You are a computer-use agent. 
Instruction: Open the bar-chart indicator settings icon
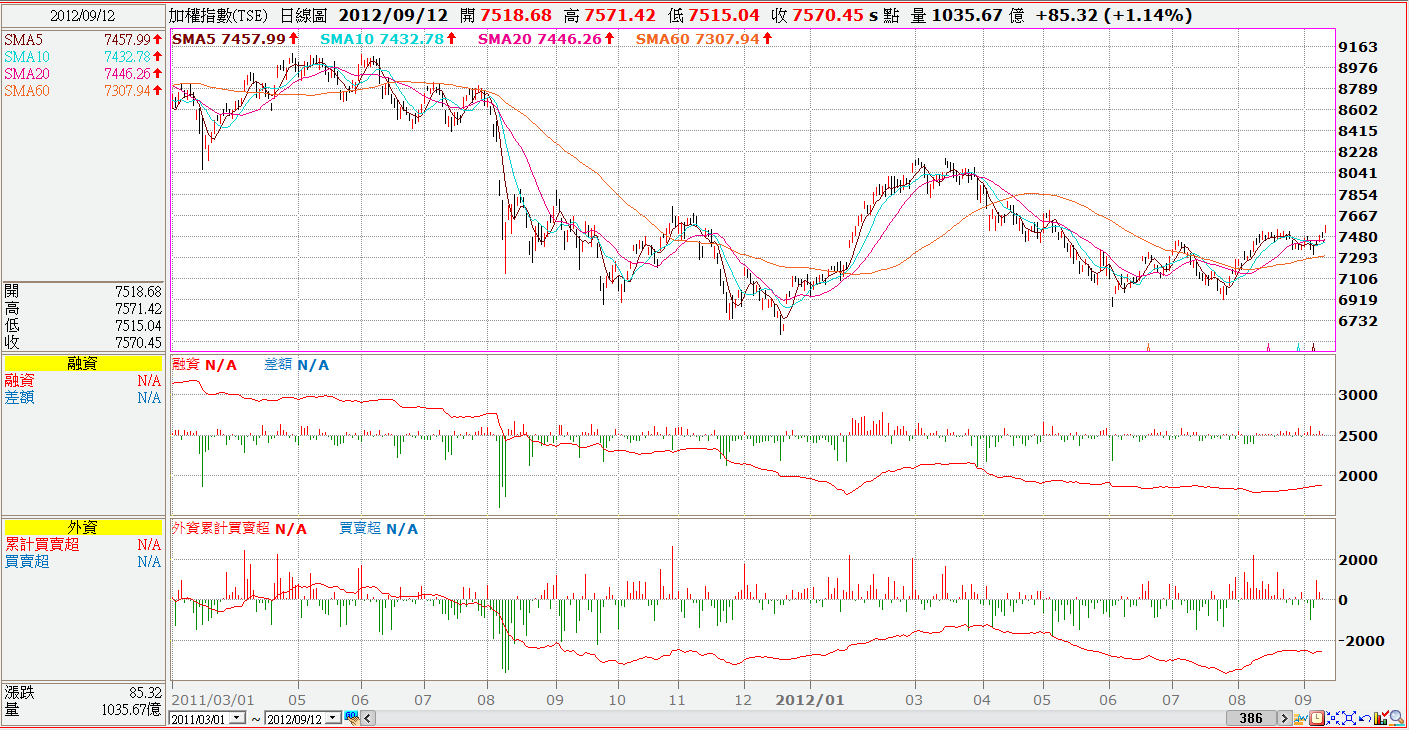tap(1381, 718)
